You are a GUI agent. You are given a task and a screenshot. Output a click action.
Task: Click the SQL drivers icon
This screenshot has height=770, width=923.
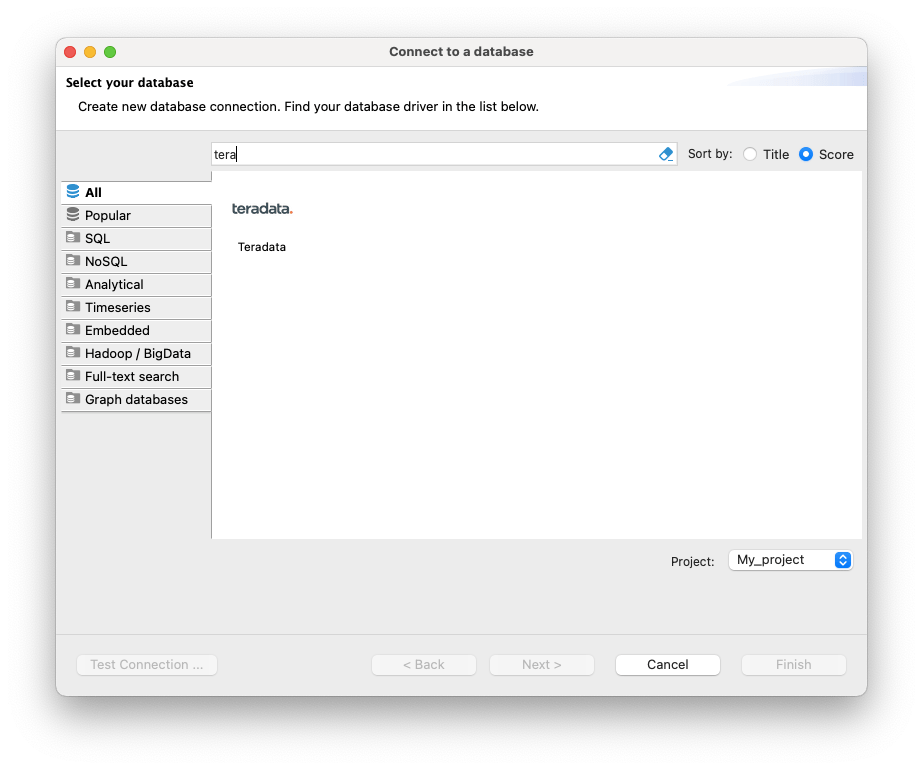[x=73, y=238]
